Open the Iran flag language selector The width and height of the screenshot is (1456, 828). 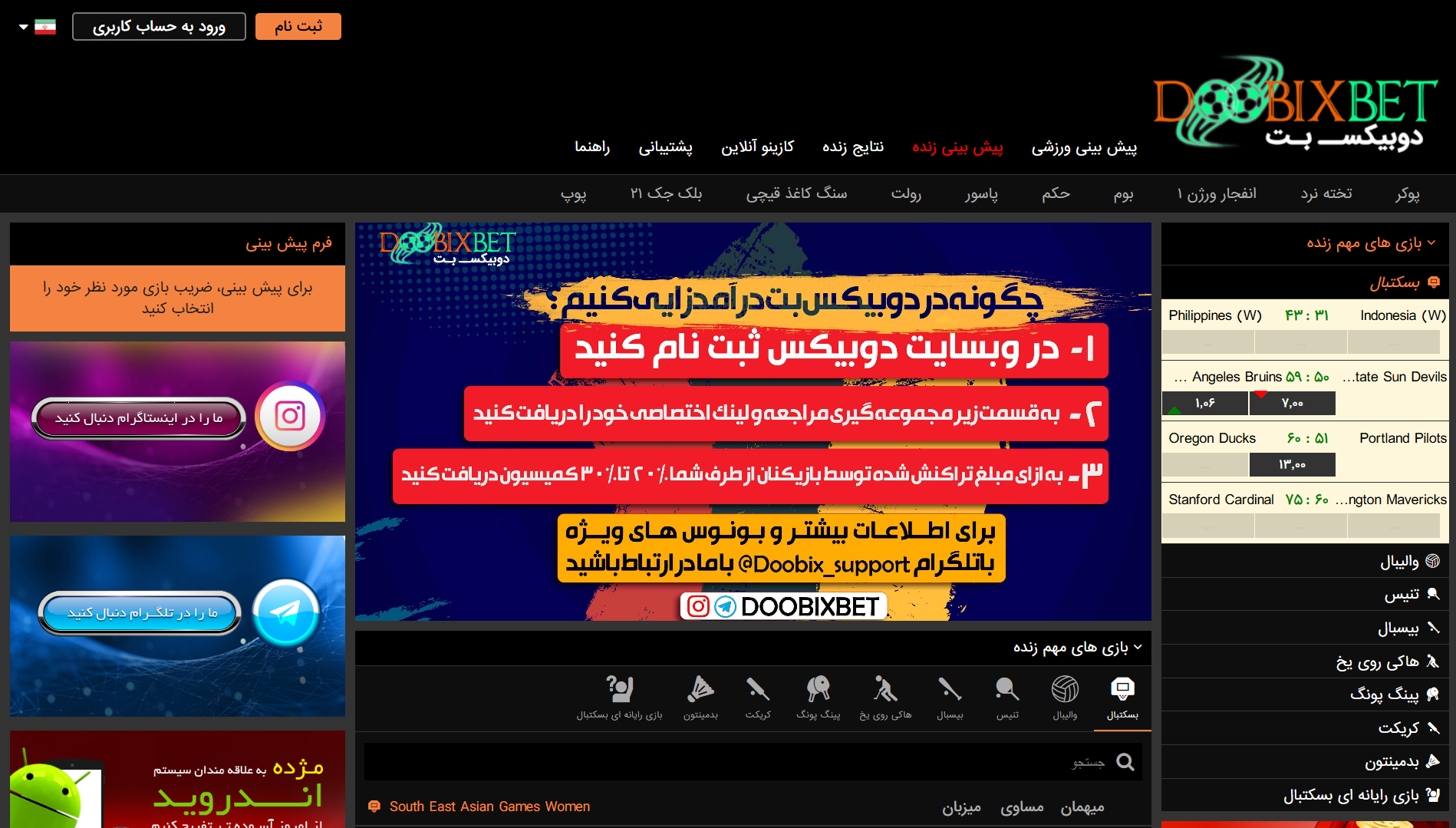click(x=38, y=27)
